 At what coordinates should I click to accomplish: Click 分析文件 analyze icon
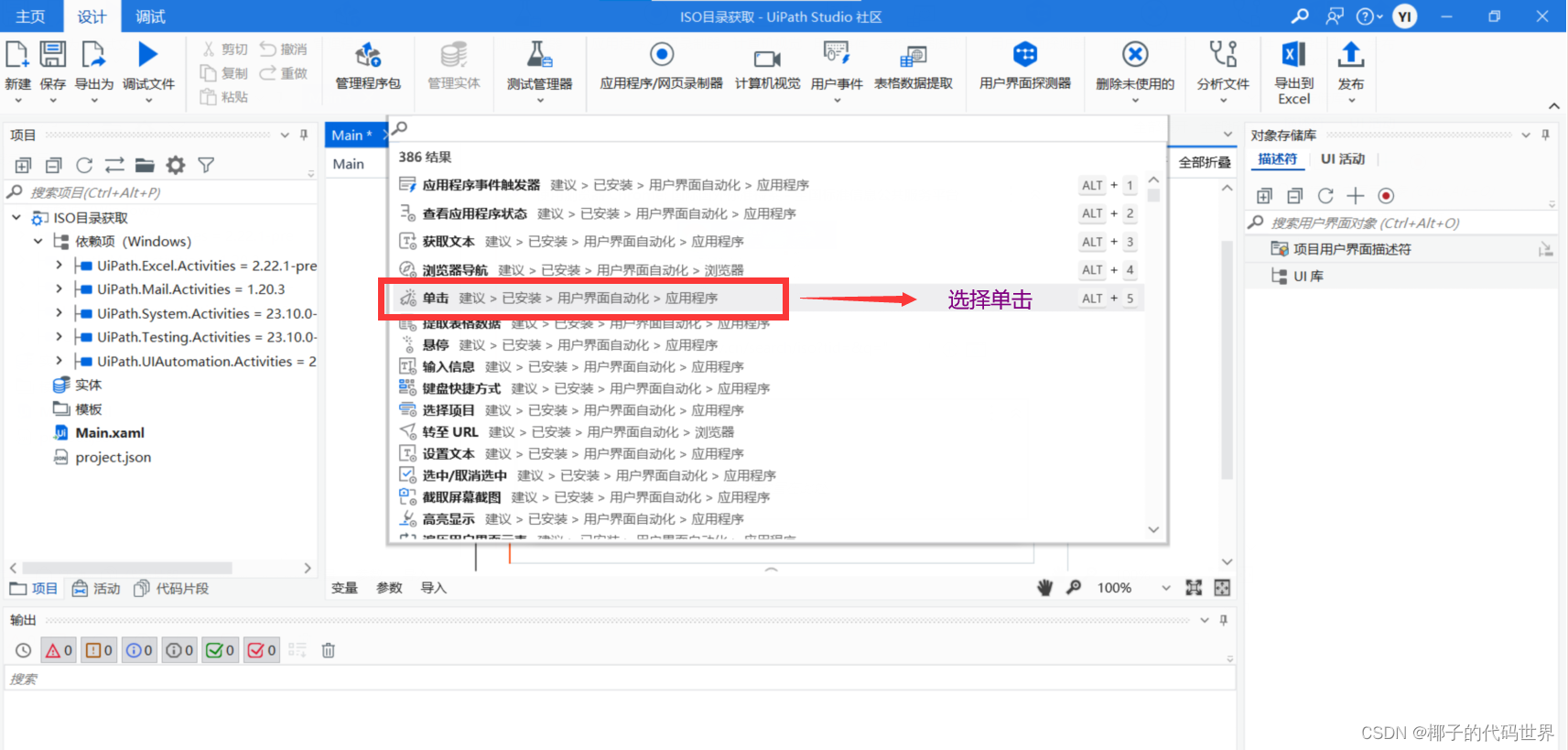[x=1223, y=55]
